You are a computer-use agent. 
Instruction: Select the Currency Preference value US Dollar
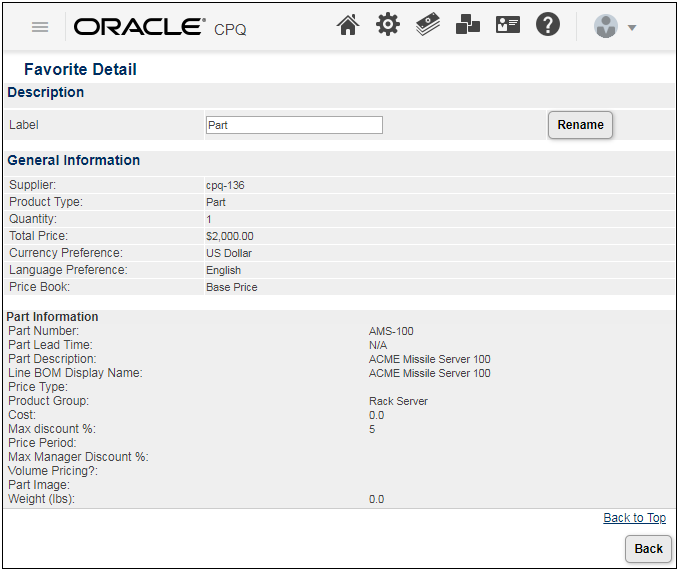click(229, 253)
